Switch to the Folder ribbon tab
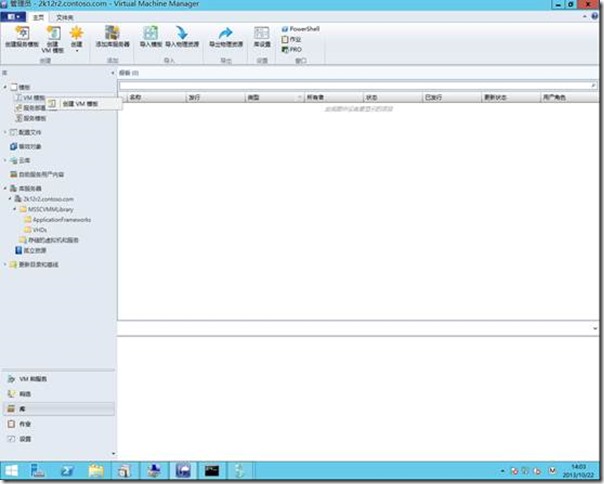 point(65,17)
